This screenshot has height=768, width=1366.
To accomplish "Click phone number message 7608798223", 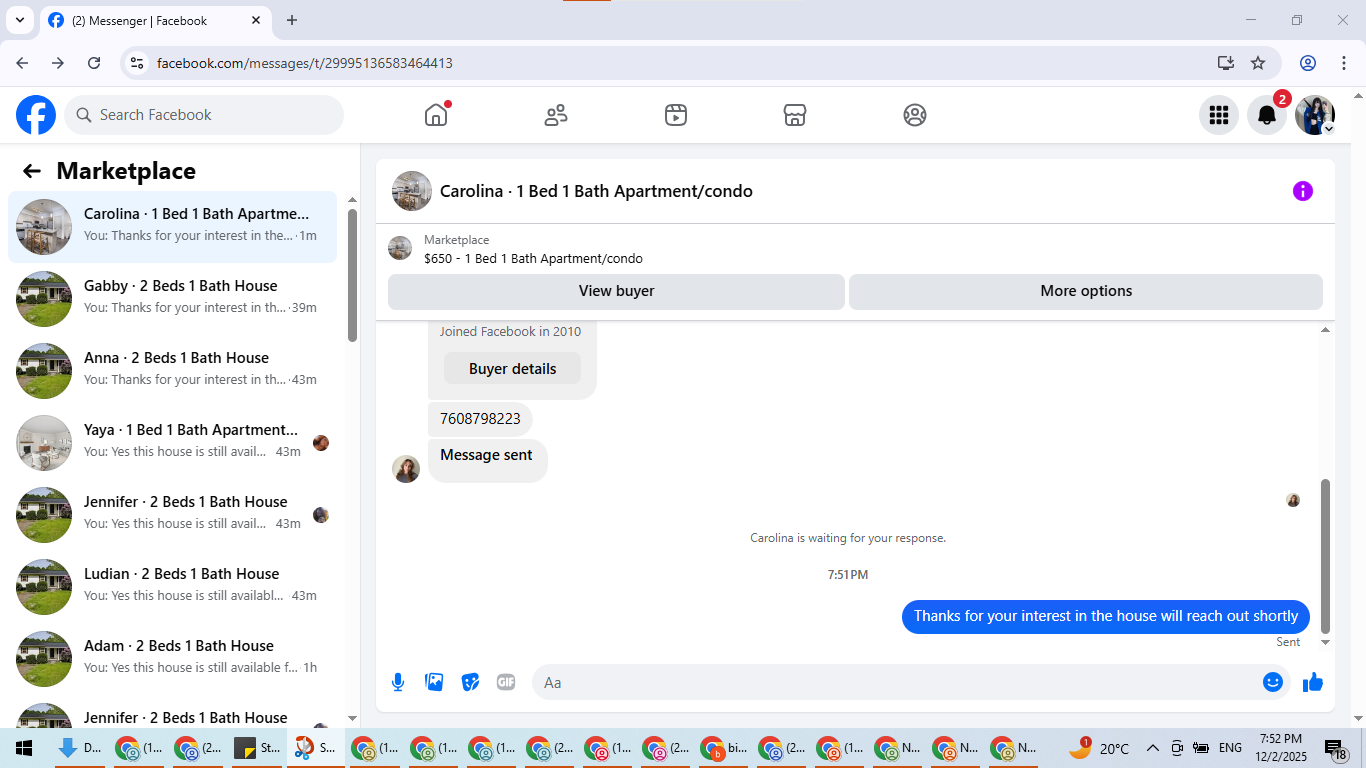I will coord(480,419).
